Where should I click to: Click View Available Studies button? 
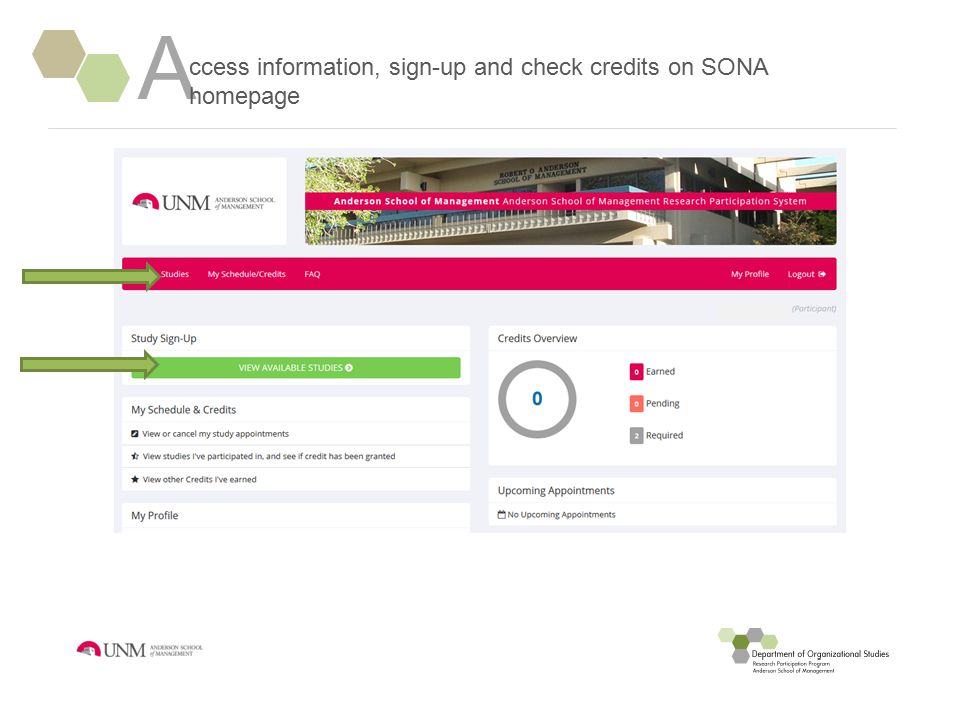[296, 367]
